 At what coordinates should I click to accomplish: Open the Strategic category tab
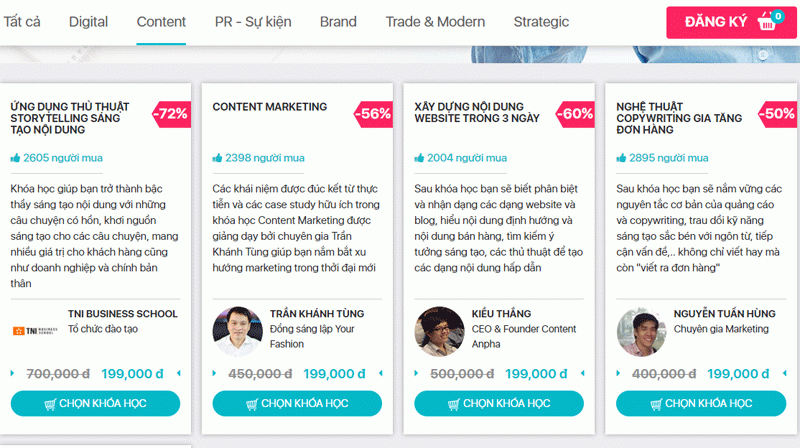pyautogui.click(x=541, y=22)
